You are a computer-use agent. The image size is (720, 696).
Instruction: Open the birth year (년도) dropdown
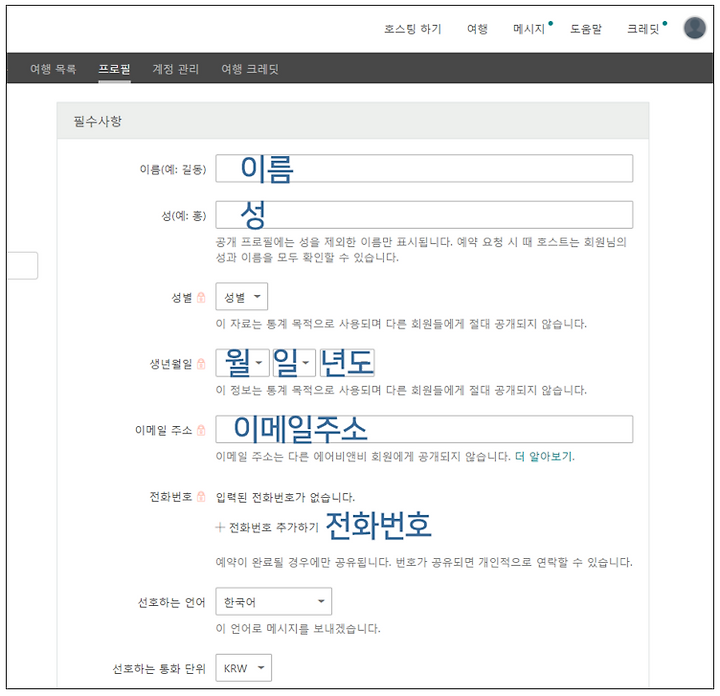click(347, 363)
